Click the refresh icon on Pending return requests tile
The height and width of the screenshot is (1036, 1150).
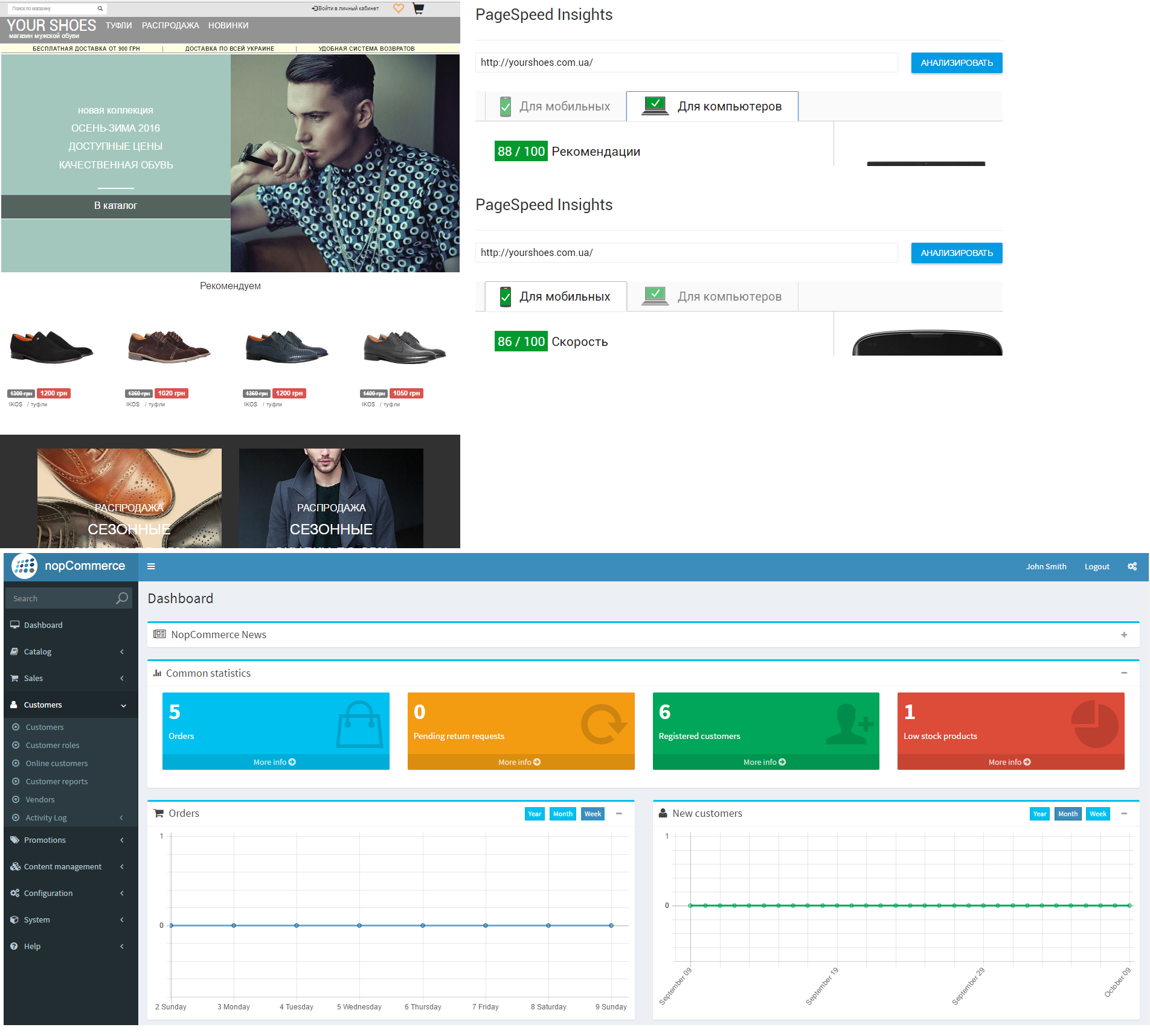point(604,724)
